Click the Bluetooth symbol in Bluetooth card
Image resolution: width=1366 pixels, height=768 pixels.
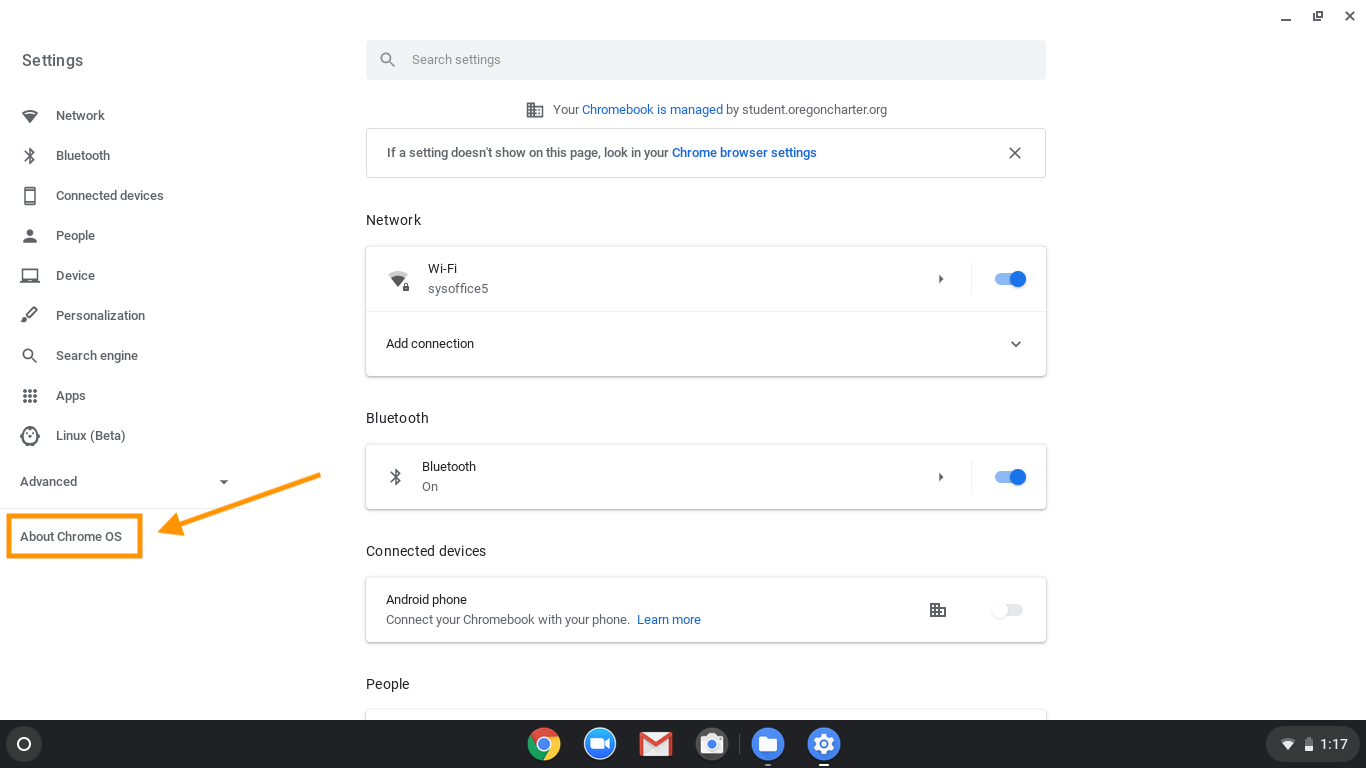pos(395,477)
